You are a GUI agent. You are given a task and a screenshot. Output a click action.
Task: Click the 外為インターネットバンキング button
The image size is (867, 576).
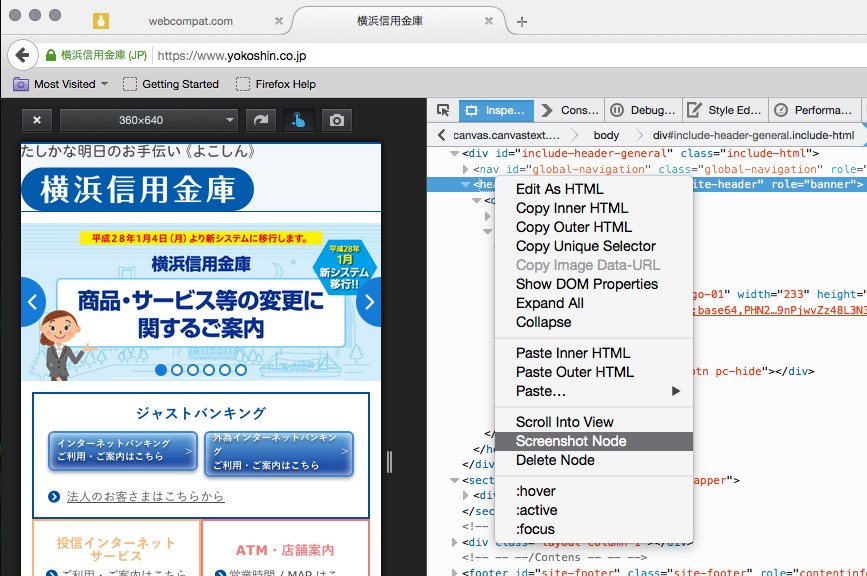pos(279,453)
